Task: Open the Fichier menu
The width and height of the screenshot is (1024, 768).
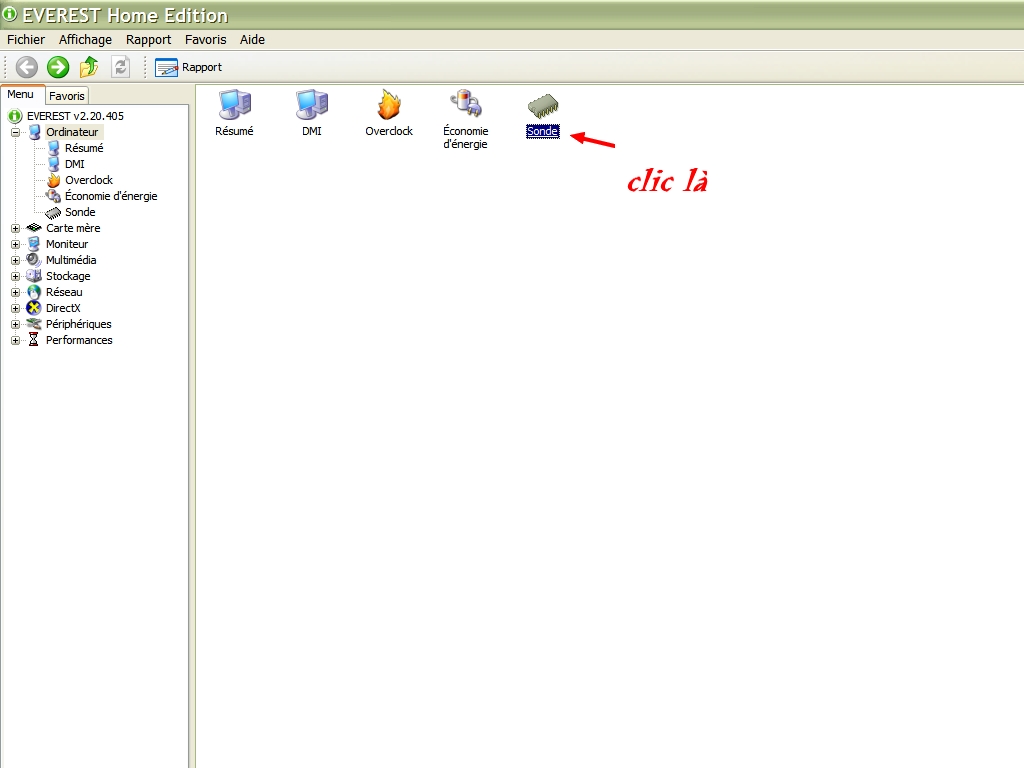Action: pos(26,40)
